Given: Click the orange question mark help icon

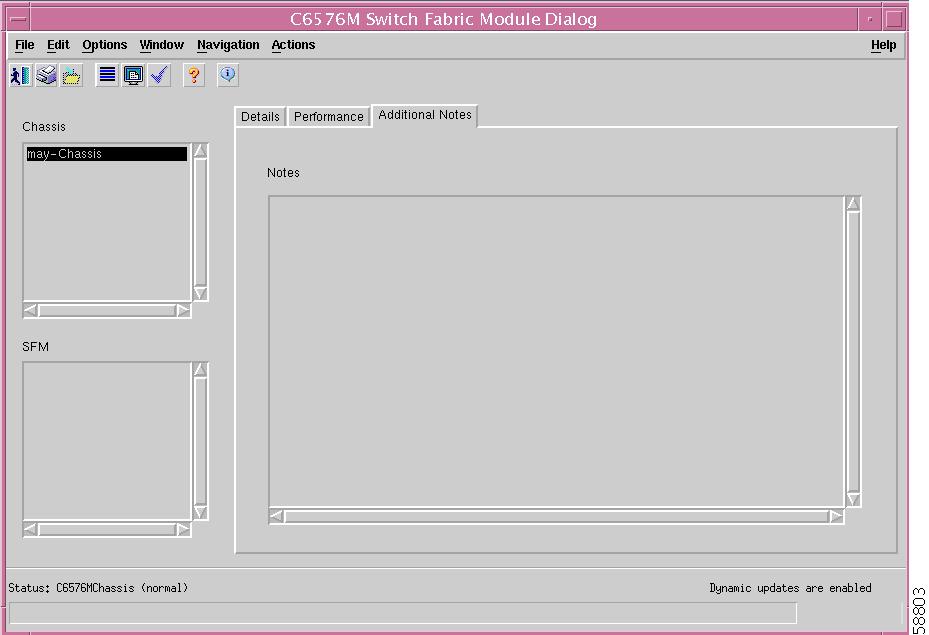Looking at the screenshot, I should pos(194,75).
